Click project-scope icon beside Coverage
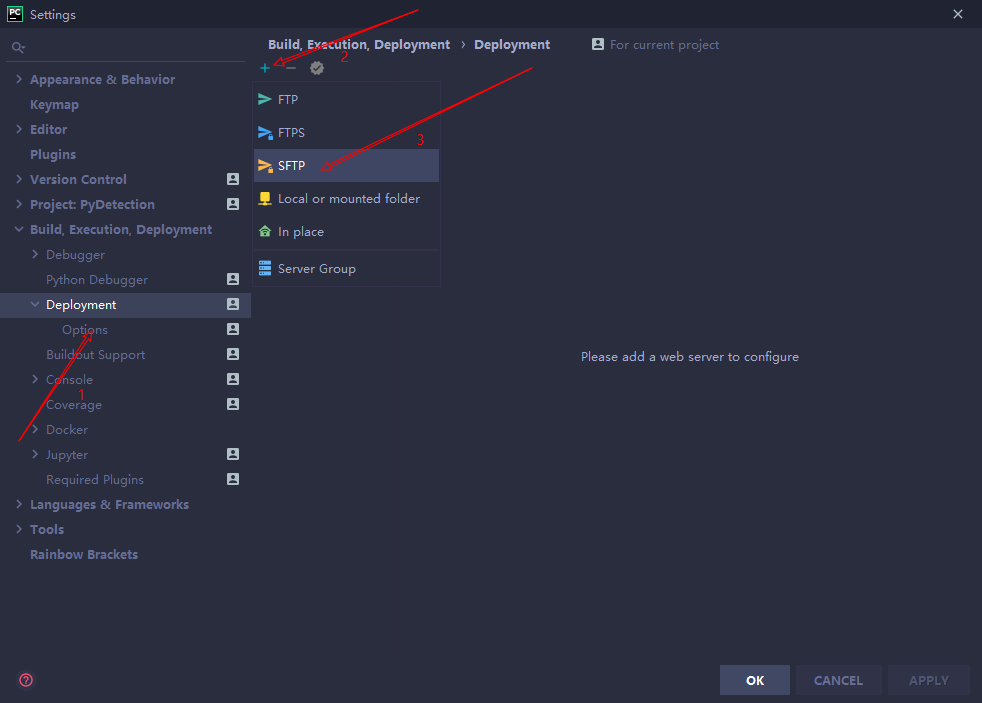Viewport: 982px width, 703px height. tap(233, 404)
